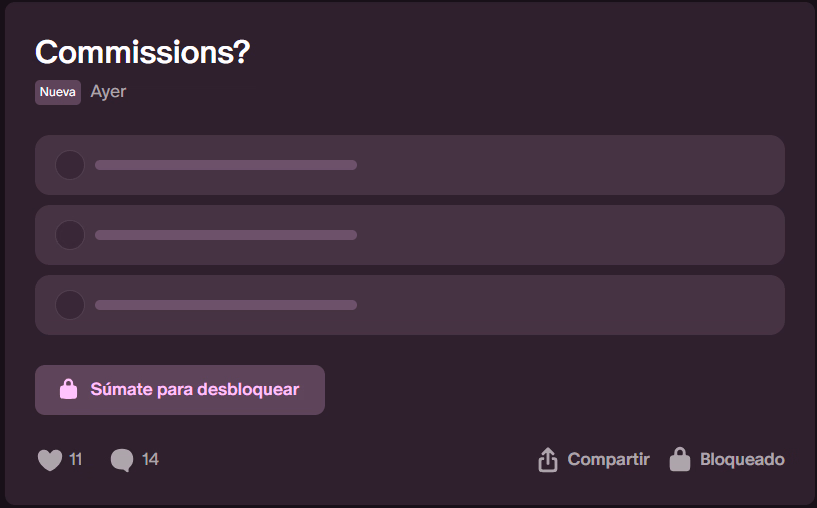Screen dimensions: 817x508
Task: Click the 14 comments count
Action: [x=150, y=460]
